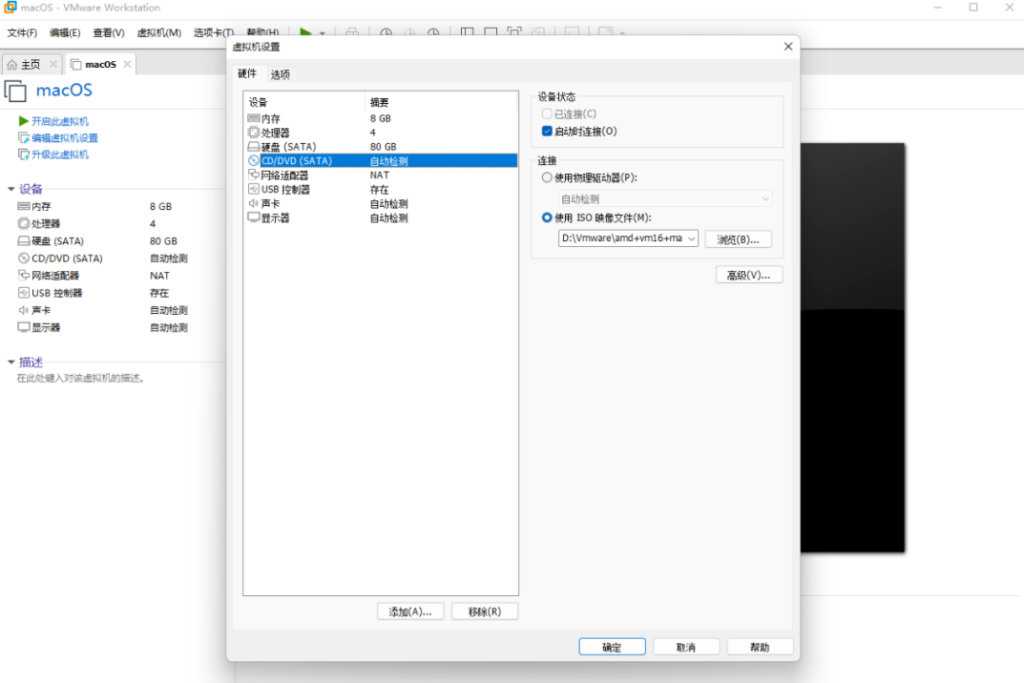Click the large macOS VM title icon
This screenshot has width=1024, height=683.
(x=16, y=91)
